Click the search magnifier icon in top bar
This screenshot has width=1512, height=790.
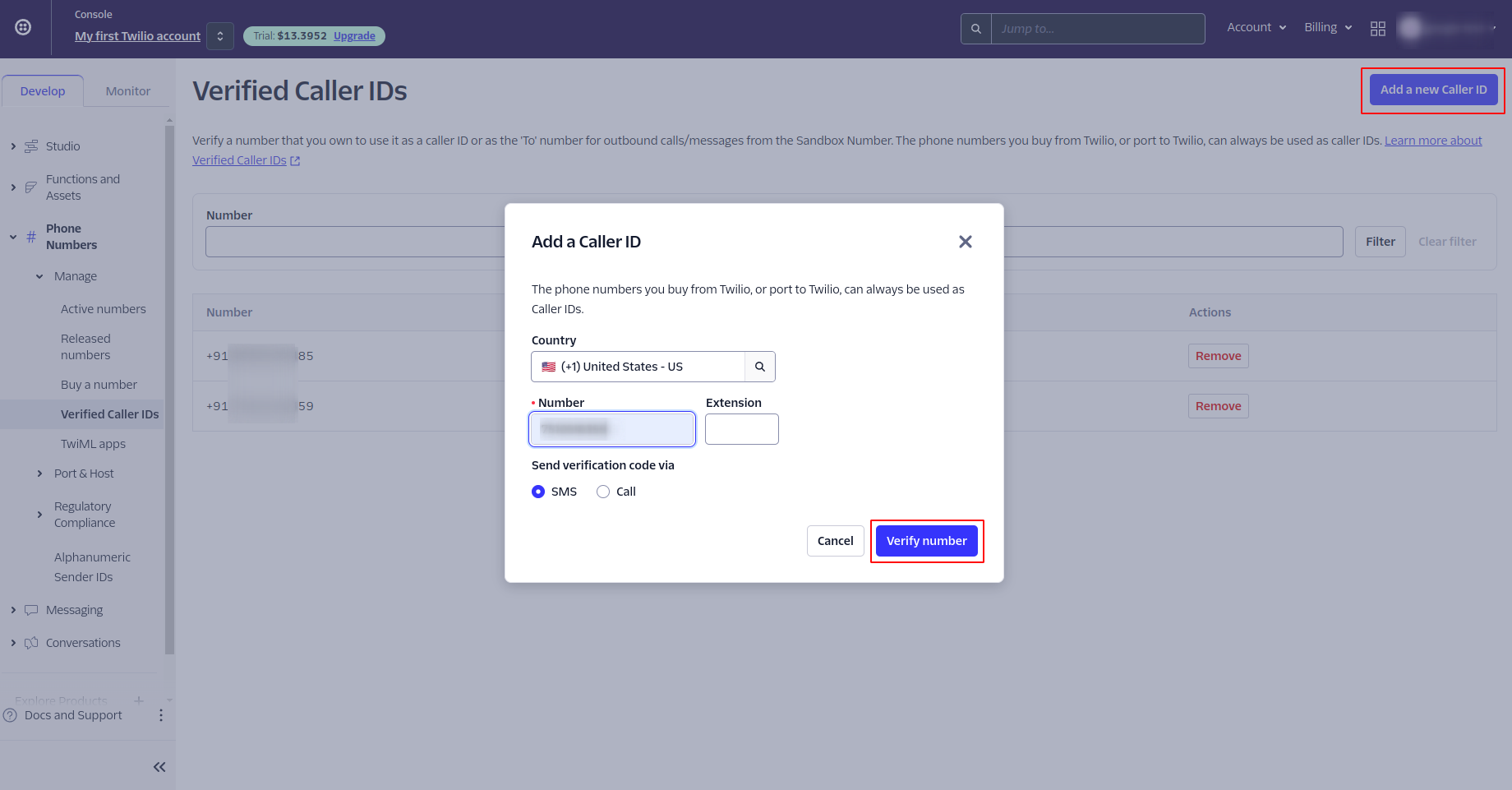[x=975, y=29]
